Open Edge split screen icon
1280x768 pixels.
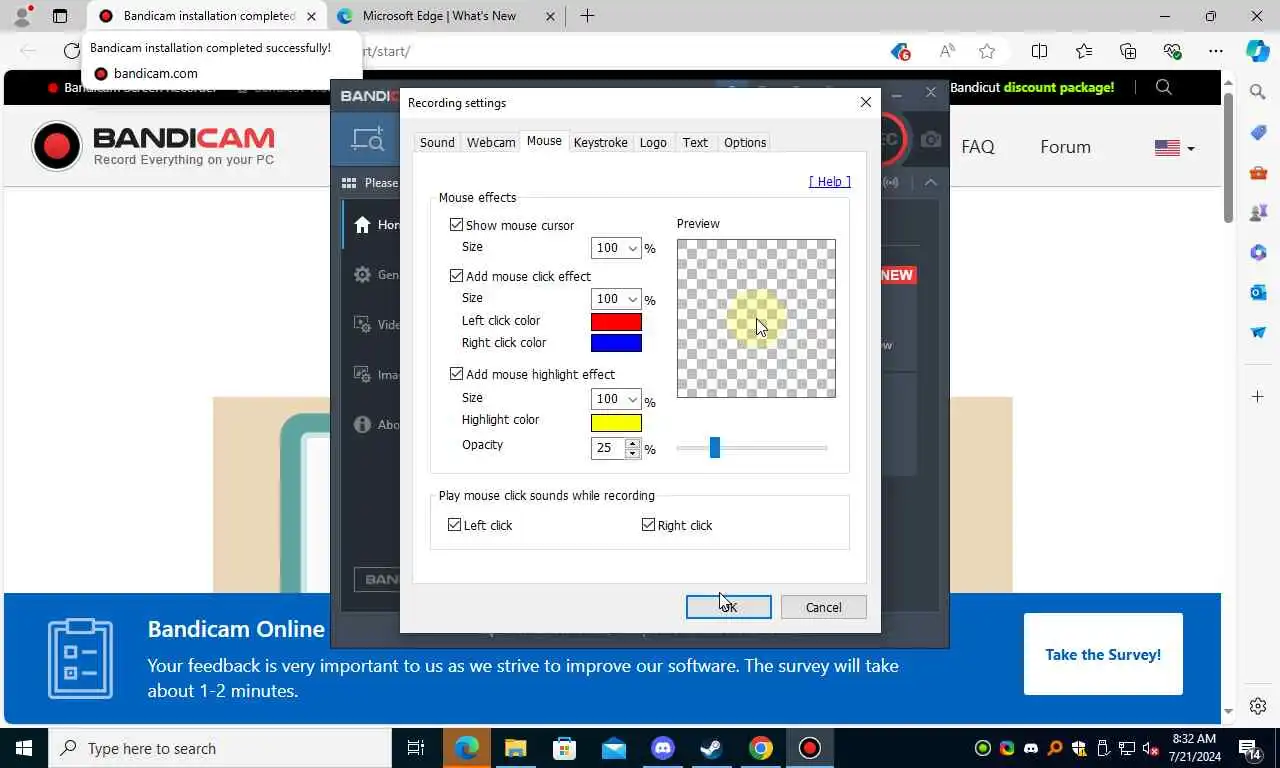coord(1039,51)
